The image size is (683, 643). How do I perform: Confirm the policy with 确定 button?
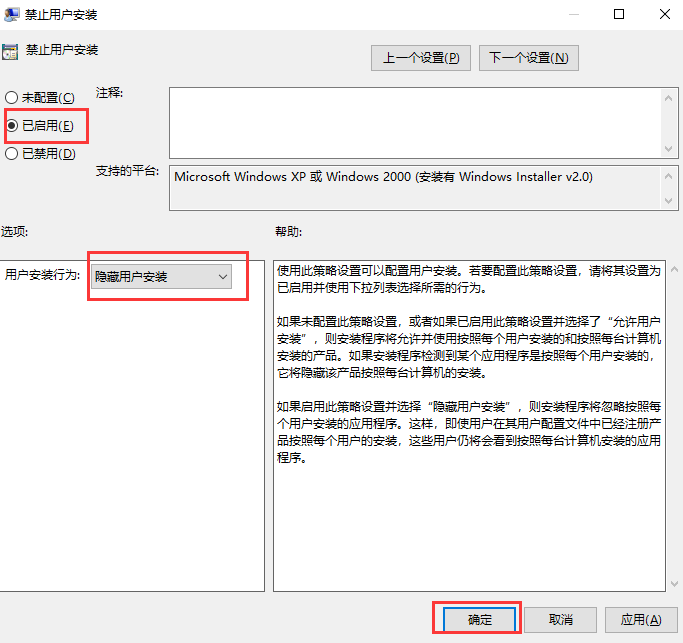coord(480,619)
